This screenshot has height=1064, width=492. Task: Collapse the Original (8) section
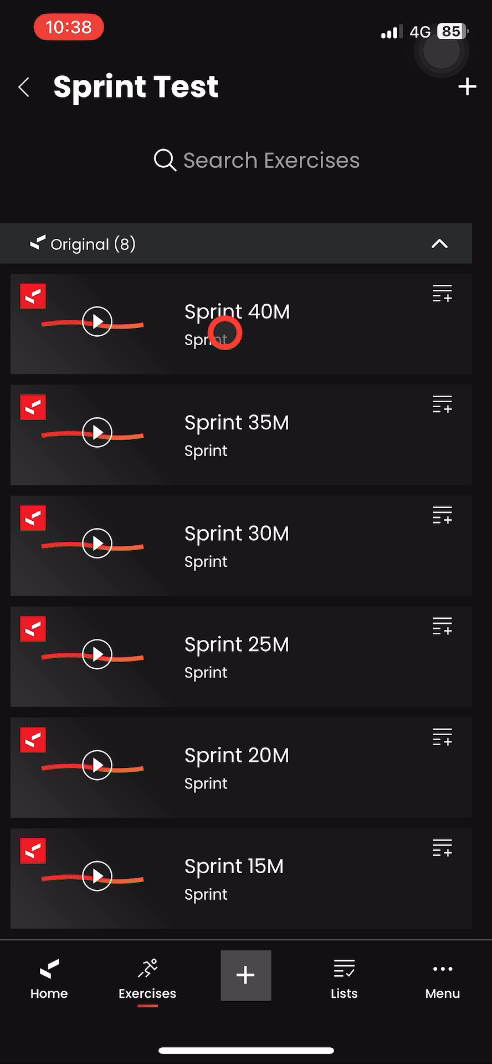(x=440, y=244)
